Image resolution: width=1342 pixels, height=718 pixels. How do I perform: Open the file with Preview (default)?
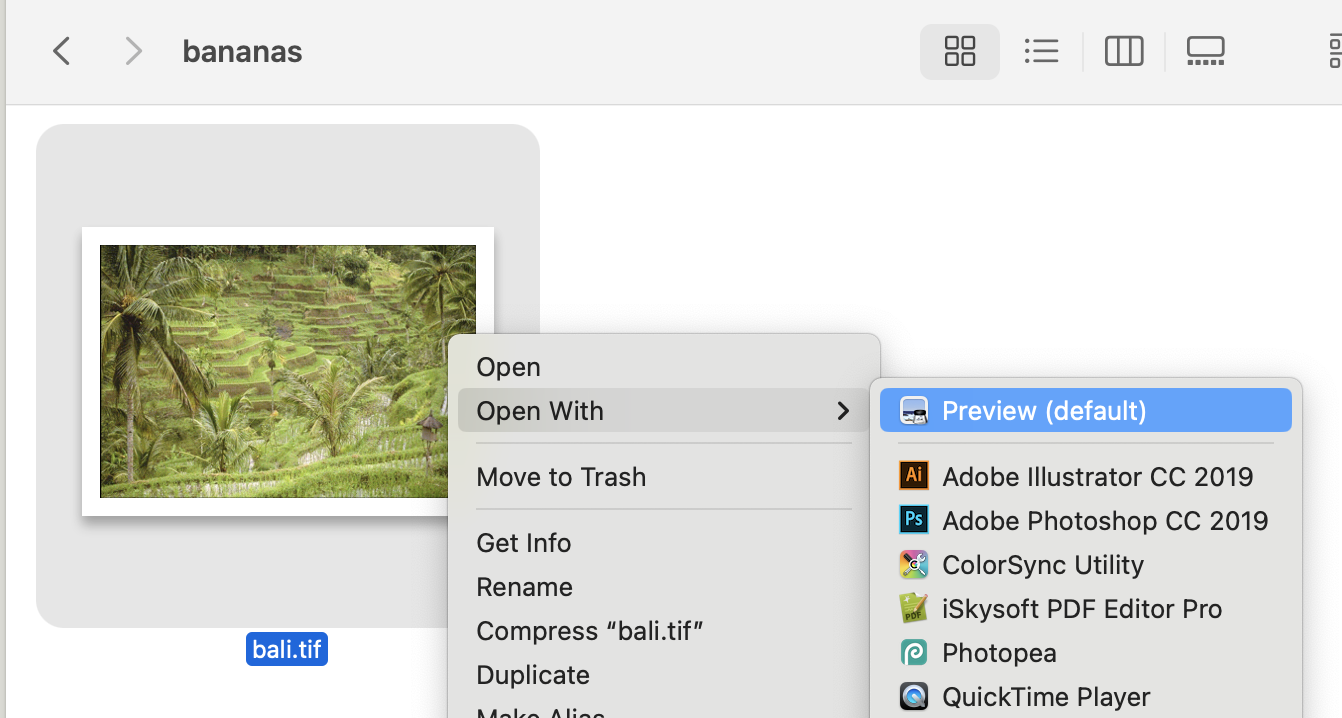(x=1044, y=410)
